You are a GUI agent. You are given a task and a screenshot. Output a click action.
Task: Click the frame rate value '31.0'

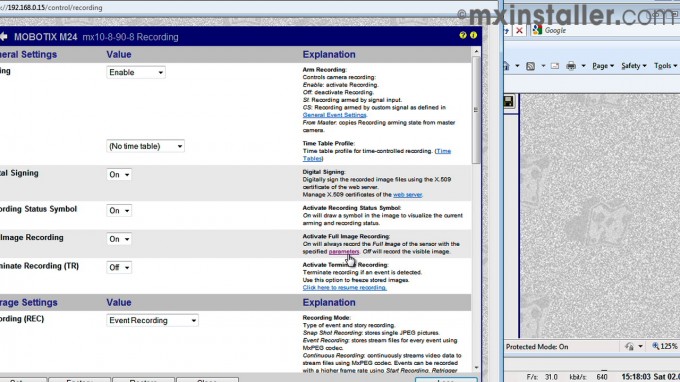551,377
